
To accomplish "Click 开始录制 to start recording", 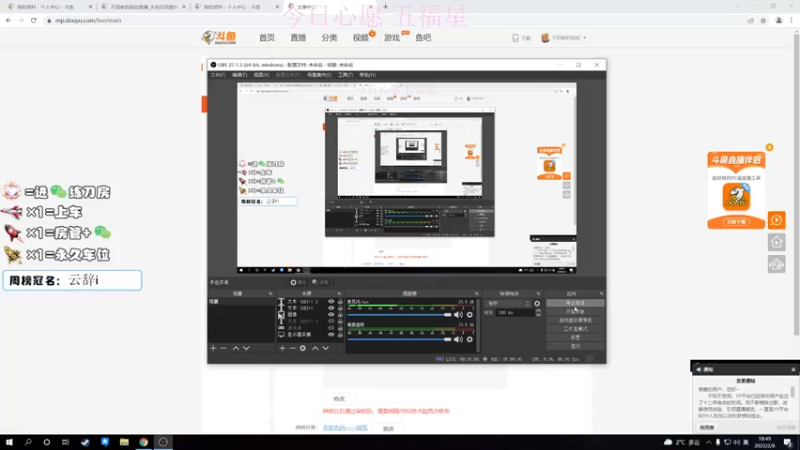I will (x=575, y=312).
